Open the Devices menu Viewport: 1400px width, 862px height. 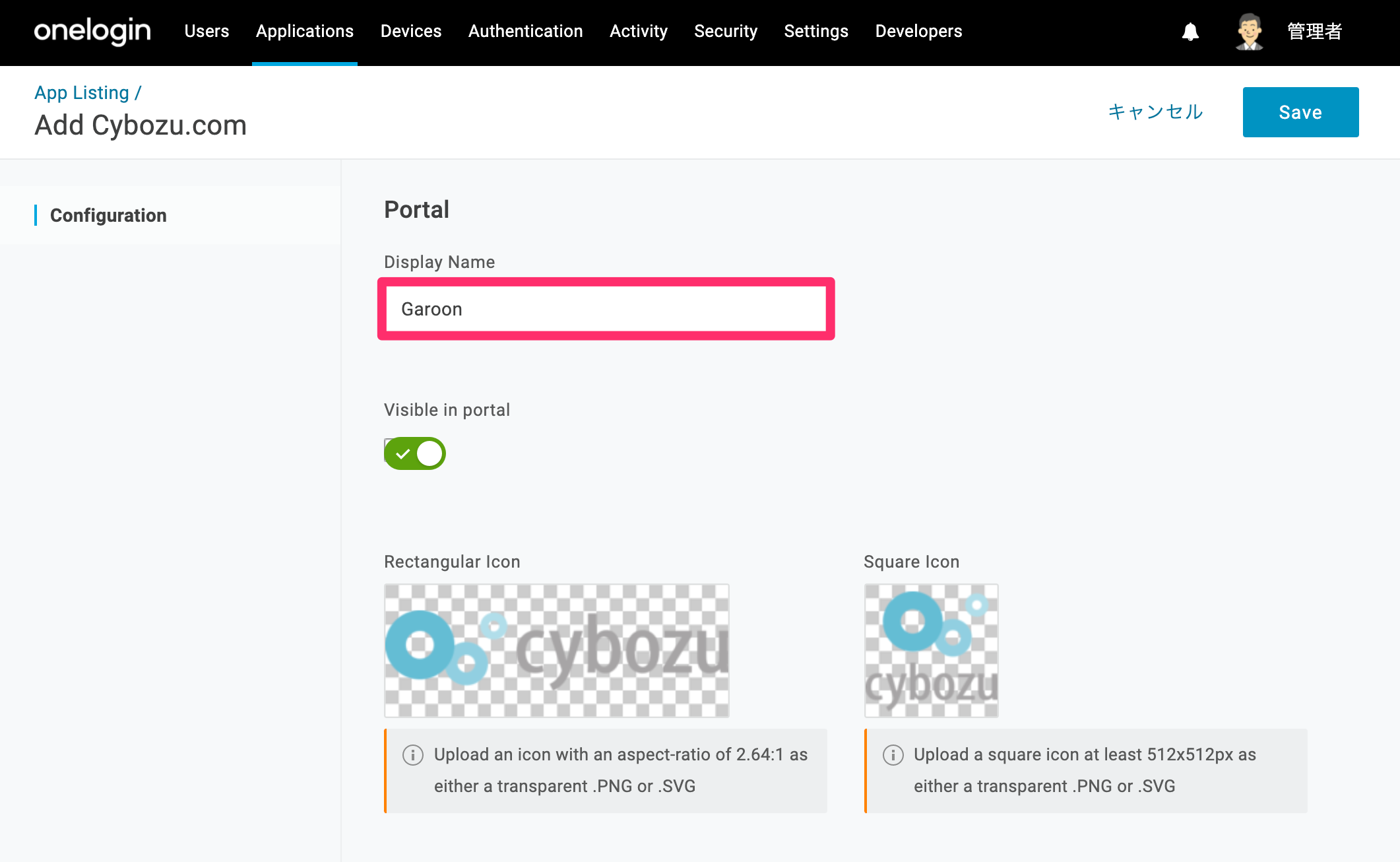[x=411, y=31]
